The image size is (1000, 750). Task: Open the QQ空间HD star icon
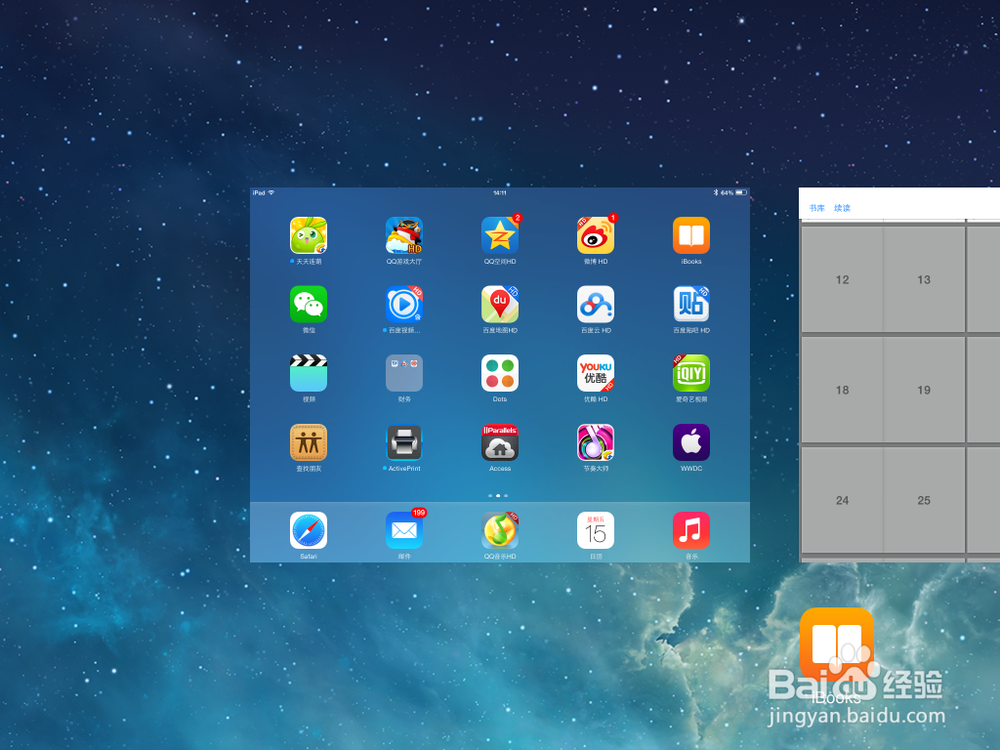click(x=500, y=235)
